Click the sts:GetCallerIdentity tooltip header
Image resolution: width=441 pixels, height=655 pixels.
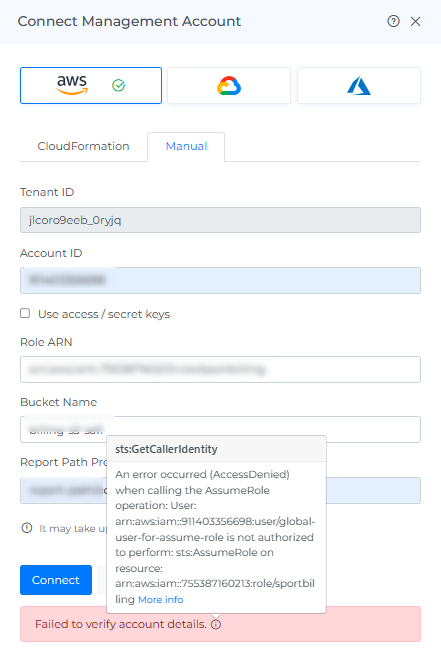pos(216,449)
